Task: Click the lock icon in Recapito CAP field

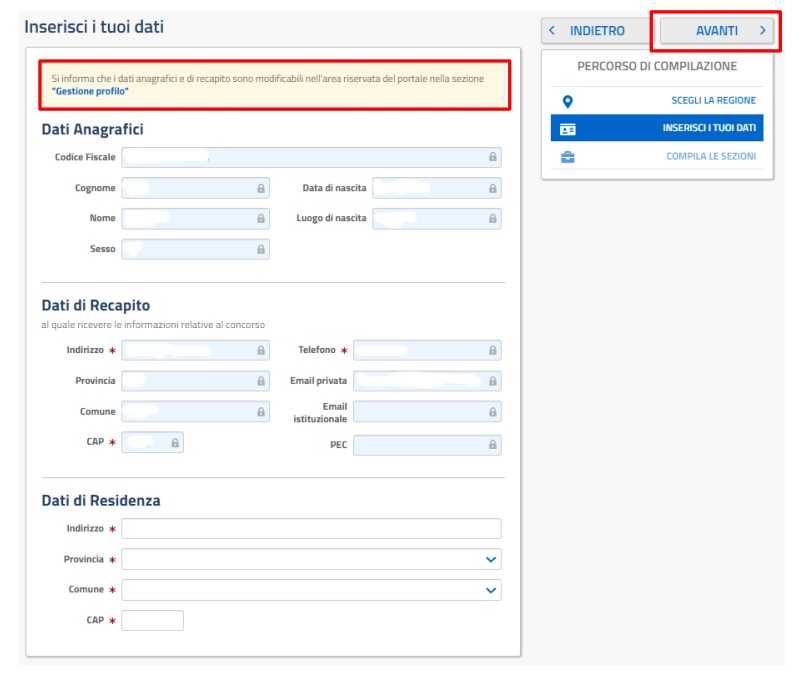Action: tap(175, 443)
